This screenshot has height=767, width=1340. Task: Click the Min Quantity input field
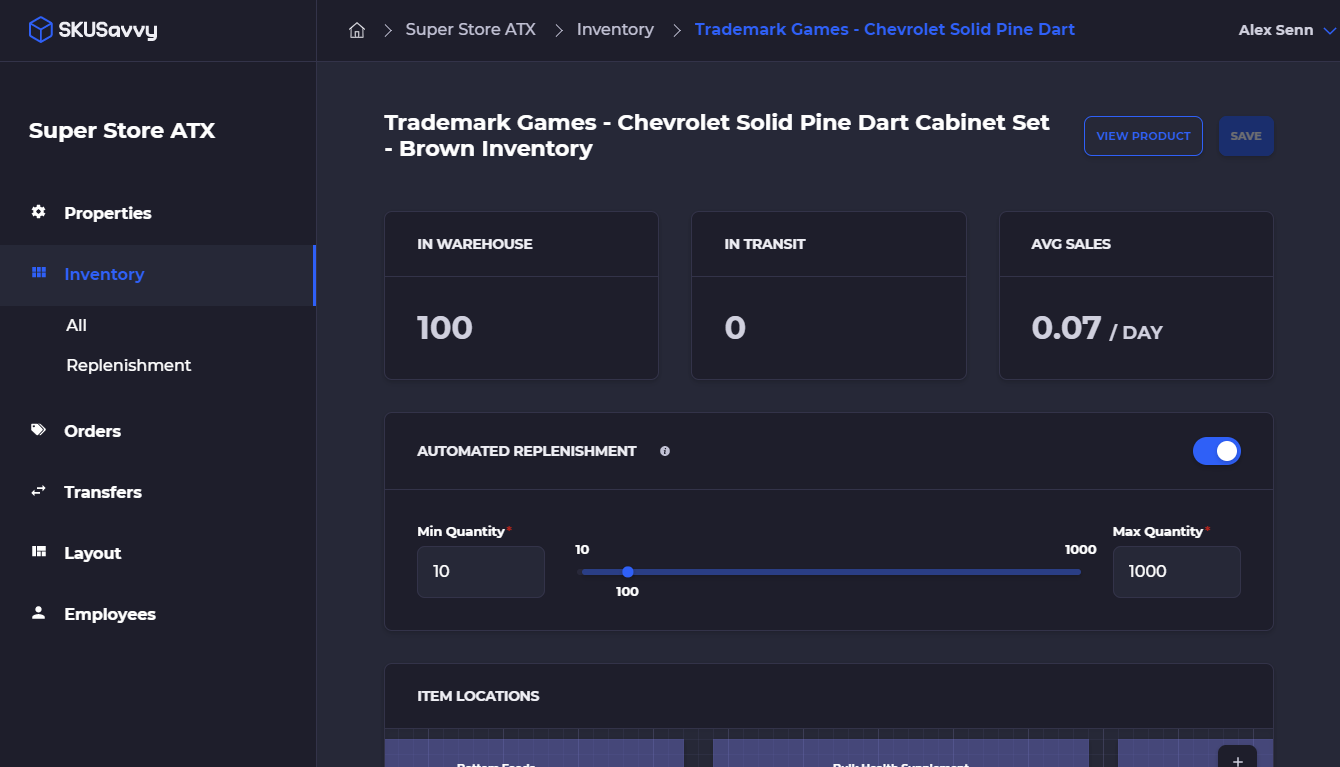click(x=481, y=572)
